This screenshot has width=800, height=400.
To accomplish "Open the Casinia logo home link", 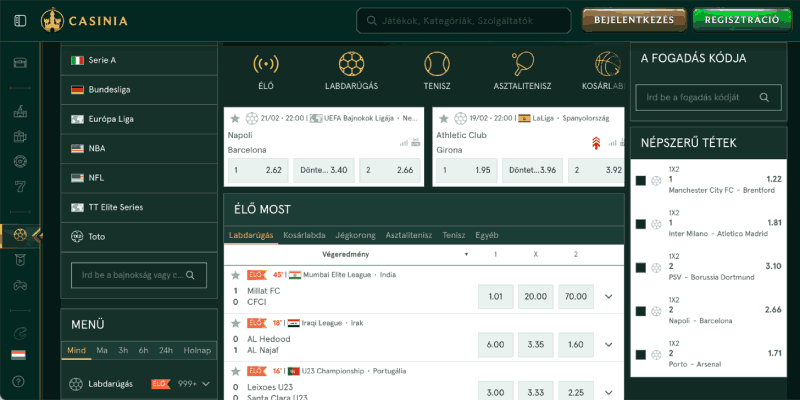I will [x=84, y=20].
